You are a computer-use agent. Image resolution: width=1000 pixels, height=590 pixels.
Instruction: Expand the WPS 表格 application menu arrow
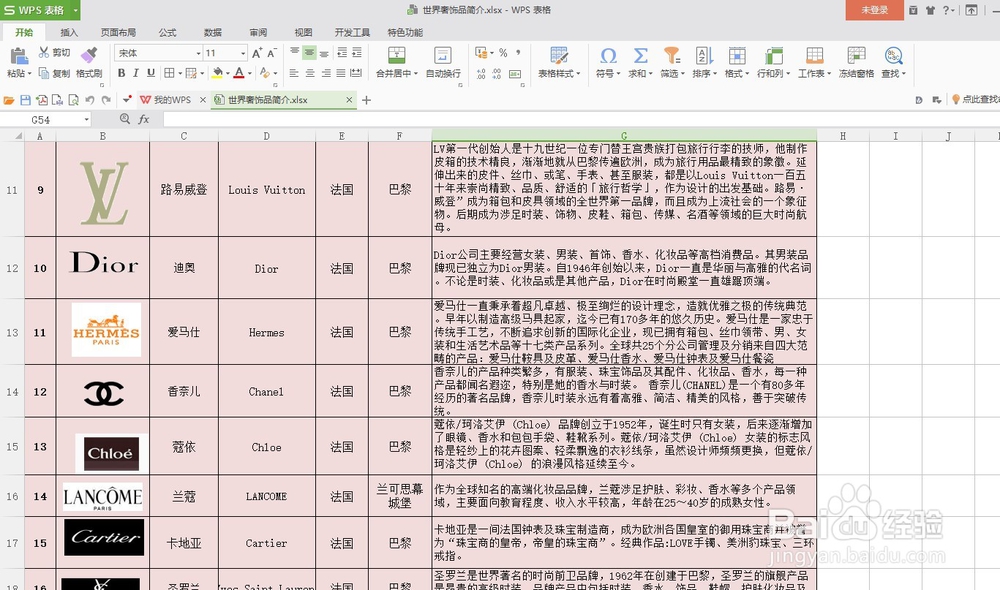[x=76, y=10]
